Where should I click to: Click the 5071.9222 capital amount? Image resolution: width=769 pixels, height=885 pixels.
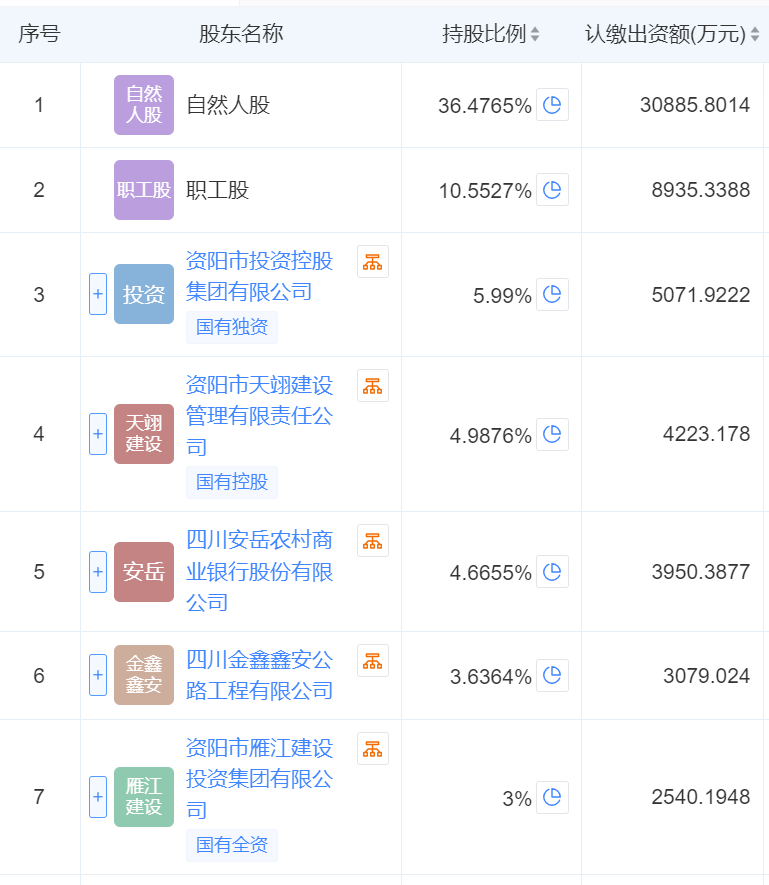point(701,295)
